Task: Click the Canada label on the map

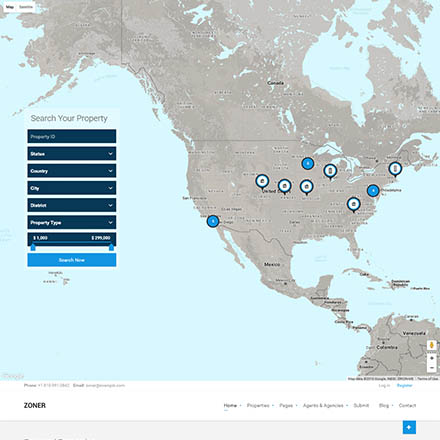Action: tap(276, 83)
